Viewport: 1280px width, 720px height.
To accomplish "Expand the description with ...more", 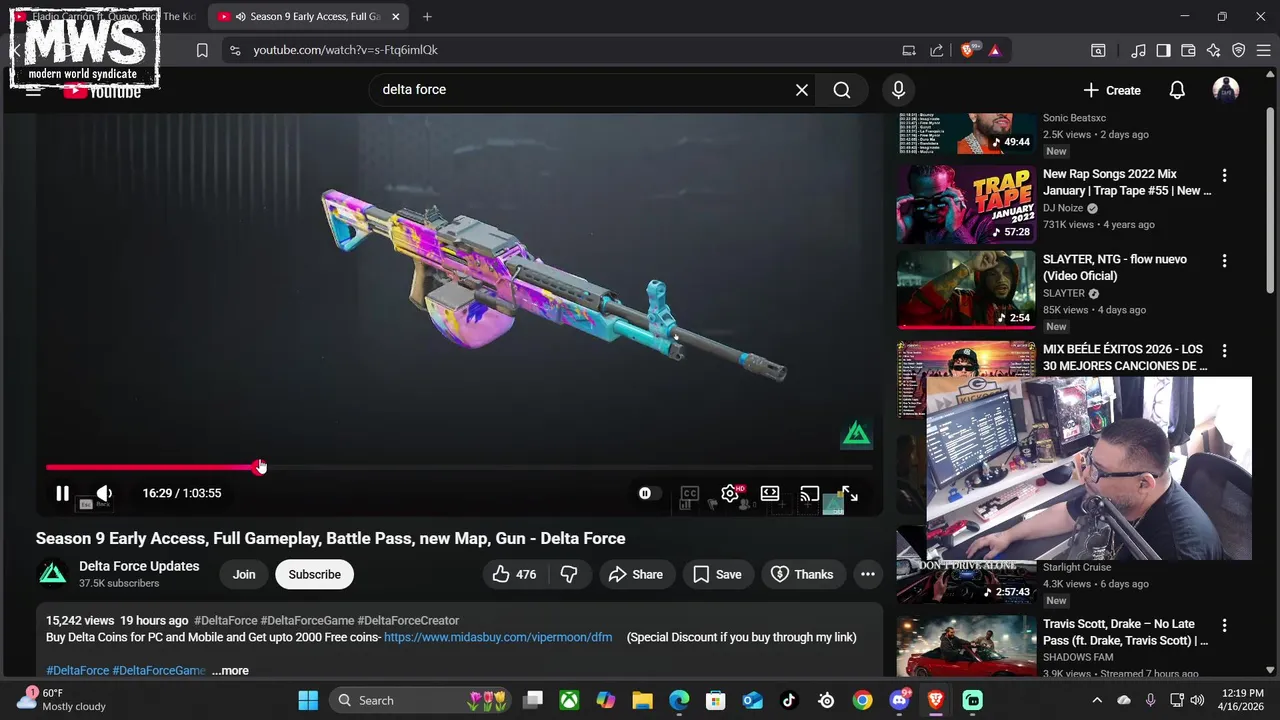I will point(230,671).
